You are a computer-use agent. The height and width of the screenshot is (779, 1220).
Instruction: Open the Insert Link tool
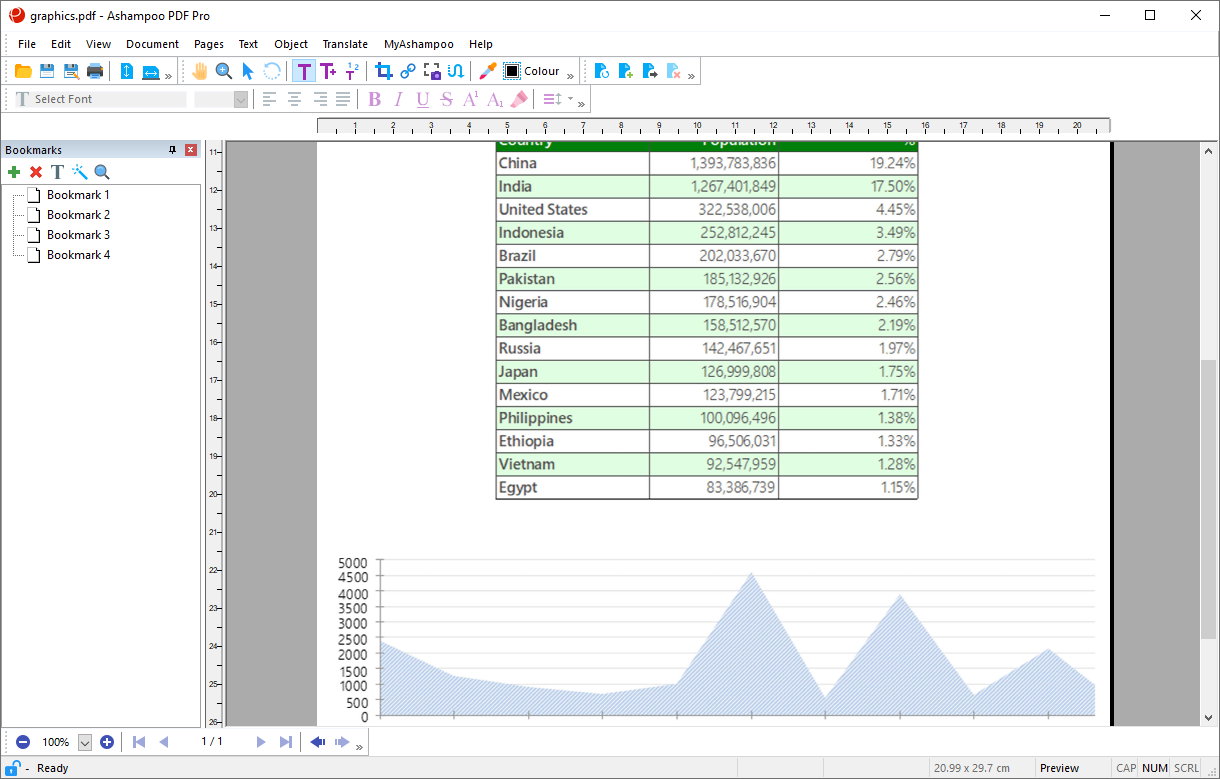click(407, 71)
